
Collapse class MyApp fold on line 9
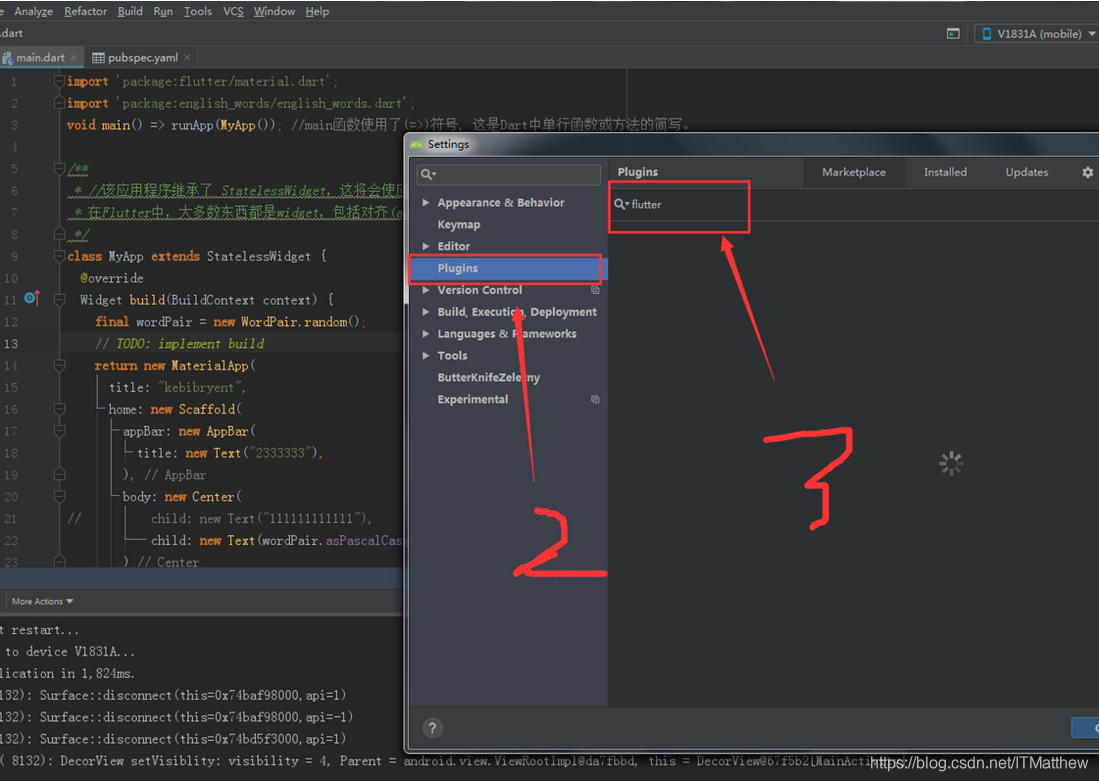point(60,256)
